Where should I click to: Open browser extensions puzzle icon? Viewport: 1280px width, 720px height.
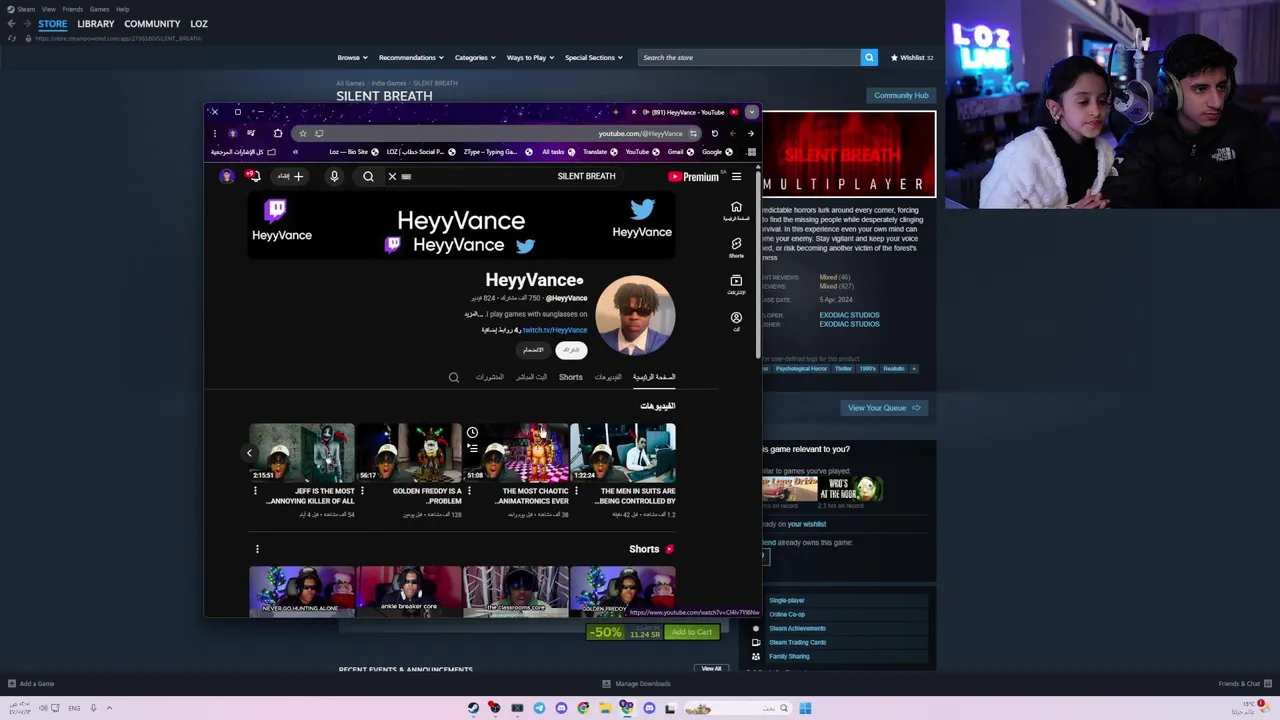point(278,133)
